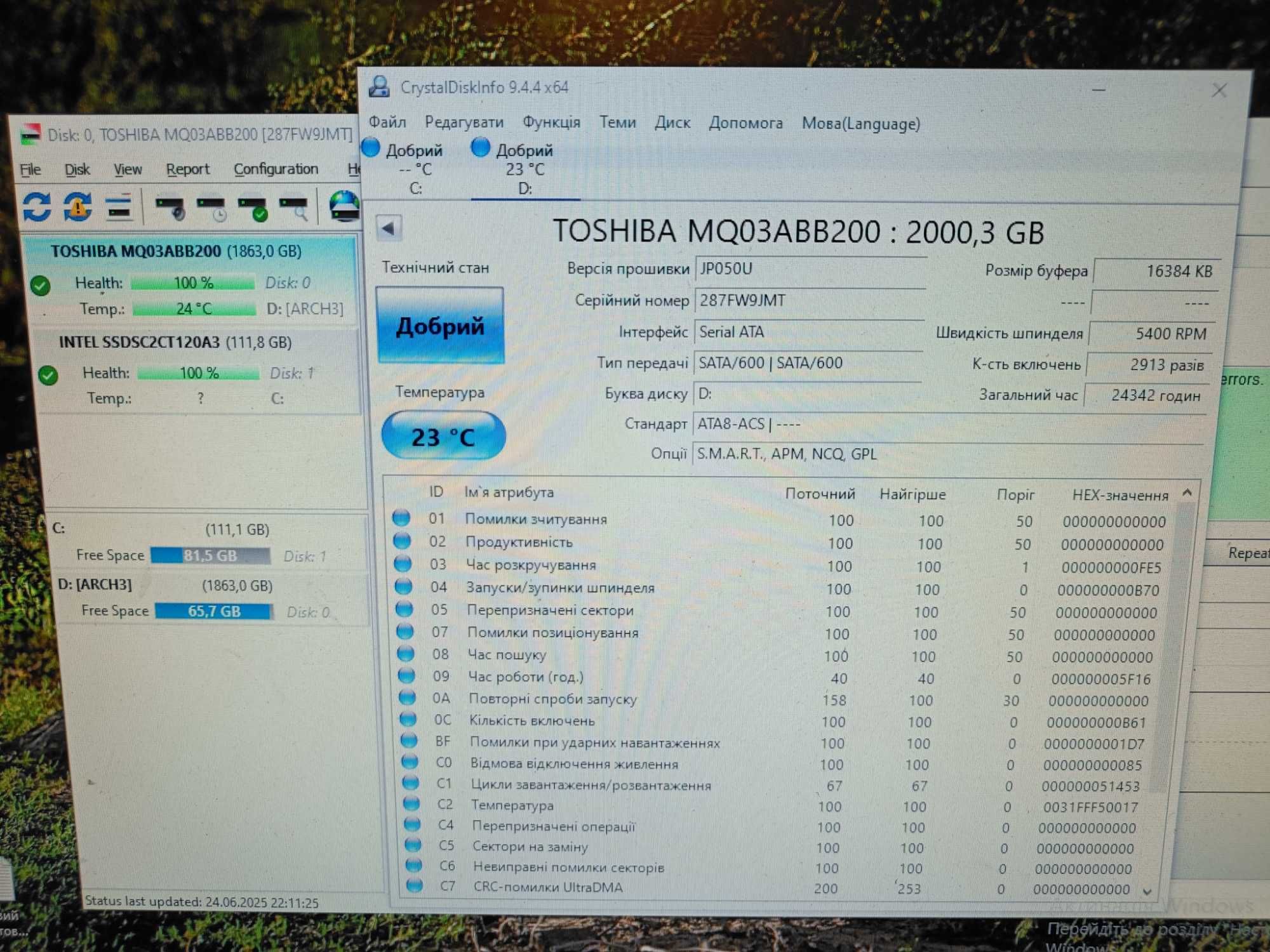Click the blue status circle of row 0A Повторні спроби запуску
Screen dimensions: 1270x952
point(407,697)
